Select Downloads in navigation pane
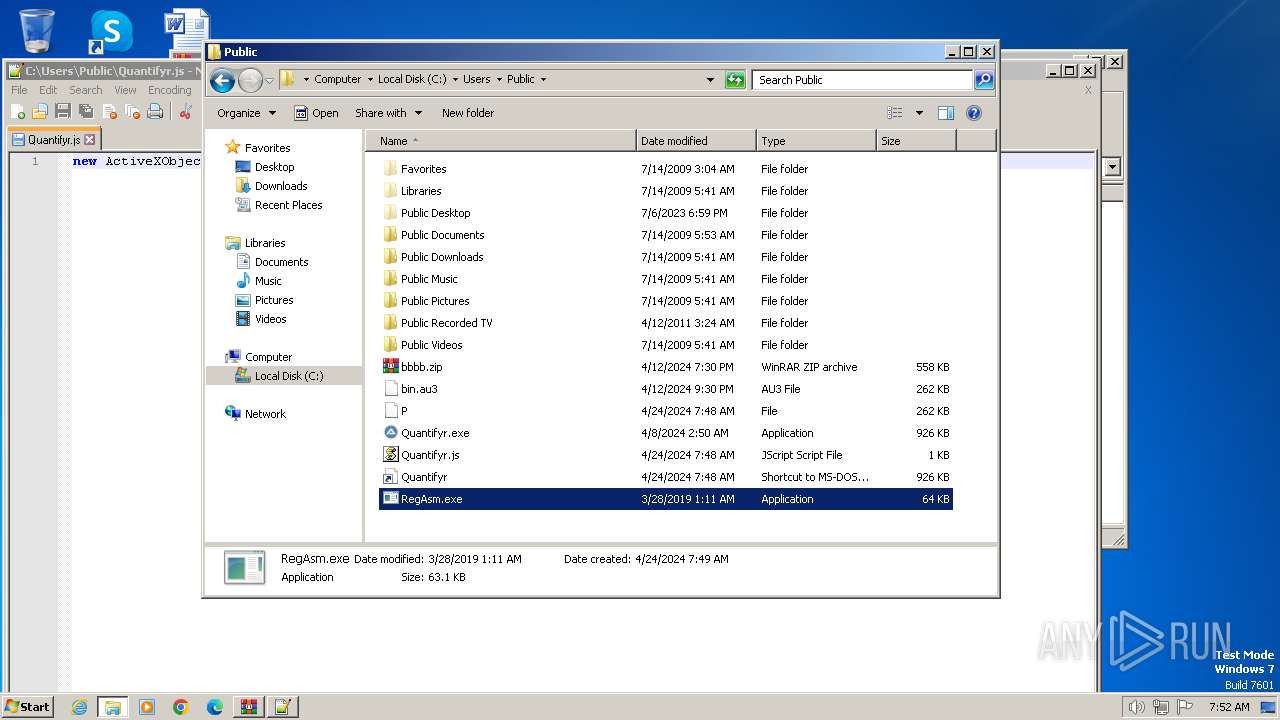This screenshot has height=720, width=1280. tap(281, 186)
